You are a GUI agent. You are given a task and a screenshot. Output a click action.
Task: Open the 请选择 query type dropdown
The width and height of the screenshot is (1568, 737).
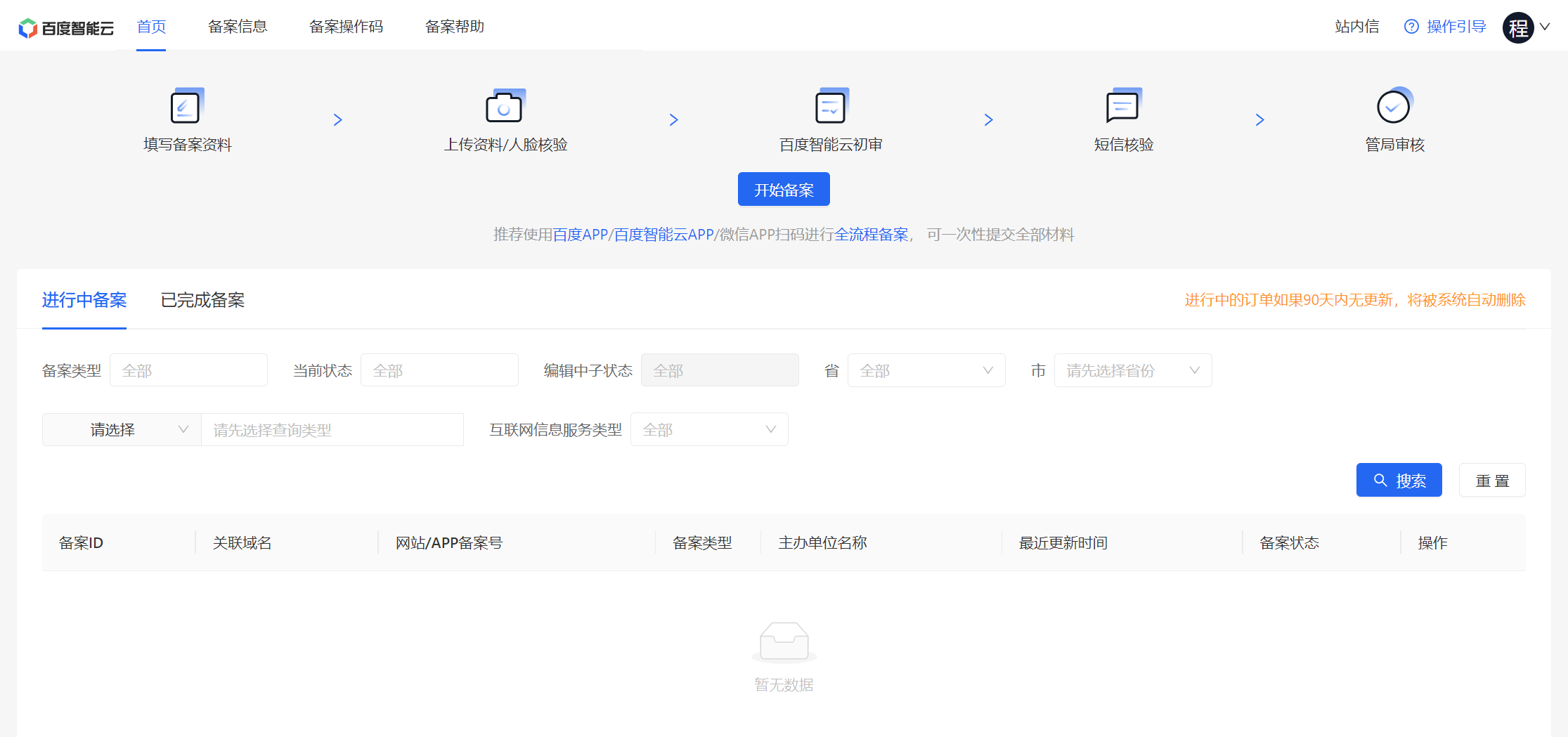[122, 429]
